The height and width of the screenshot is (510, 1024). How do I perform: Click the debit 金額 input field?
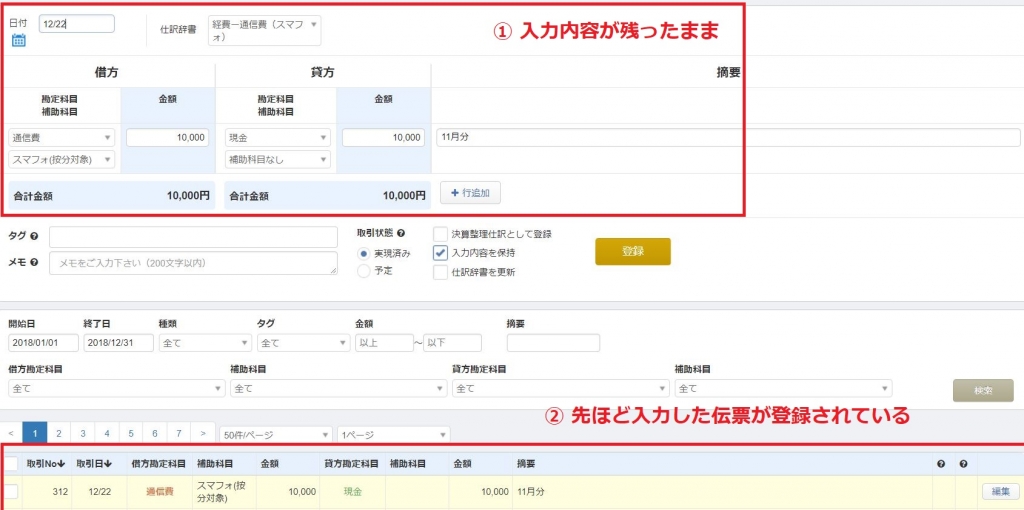[168, 138]
